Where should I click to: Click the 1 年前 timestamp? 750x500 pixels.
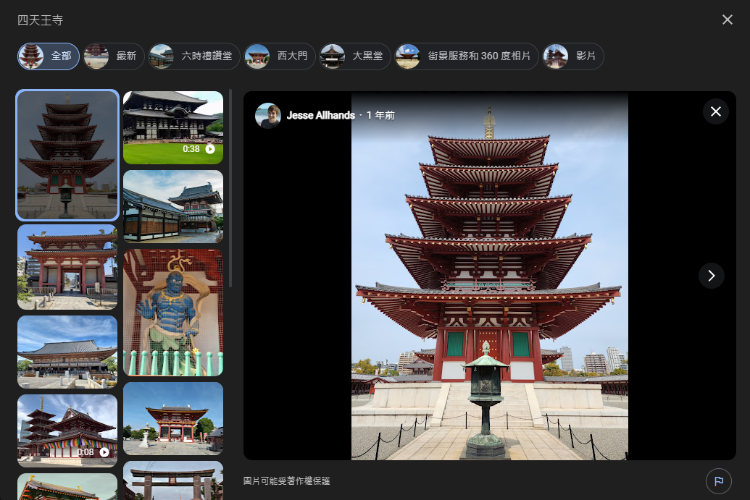point(381,115)
